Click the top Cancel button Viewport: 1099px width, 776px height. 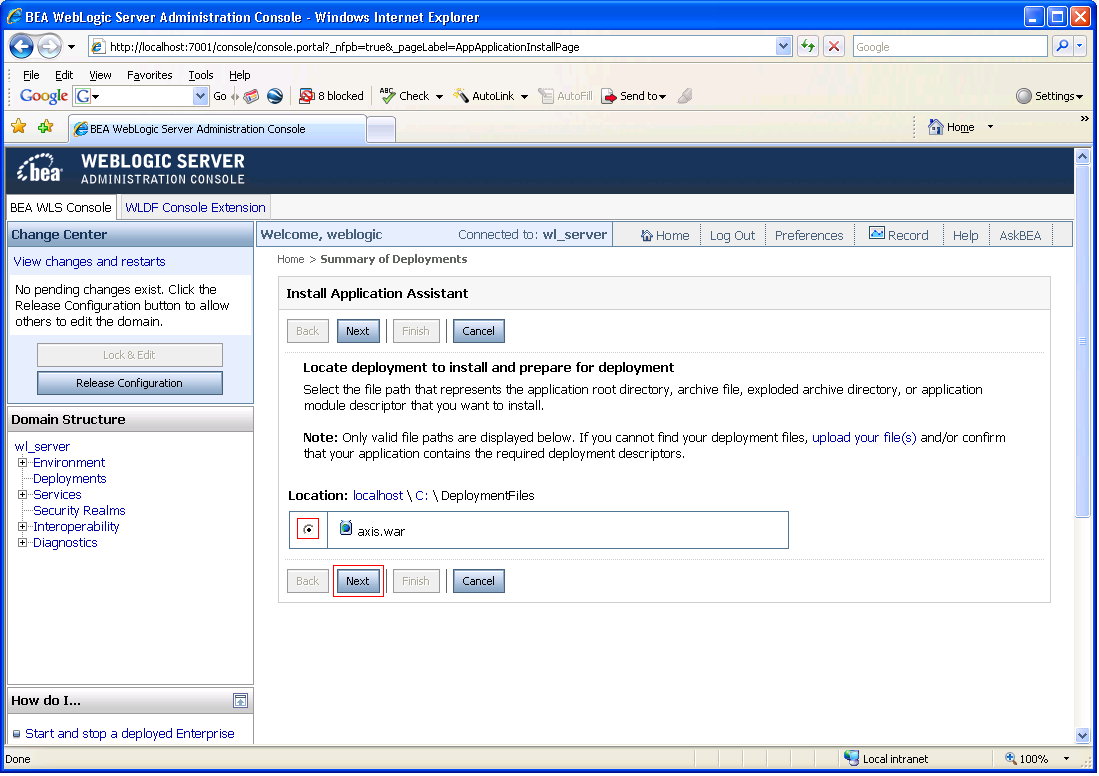pyautogui.click(x=479, y=331)
